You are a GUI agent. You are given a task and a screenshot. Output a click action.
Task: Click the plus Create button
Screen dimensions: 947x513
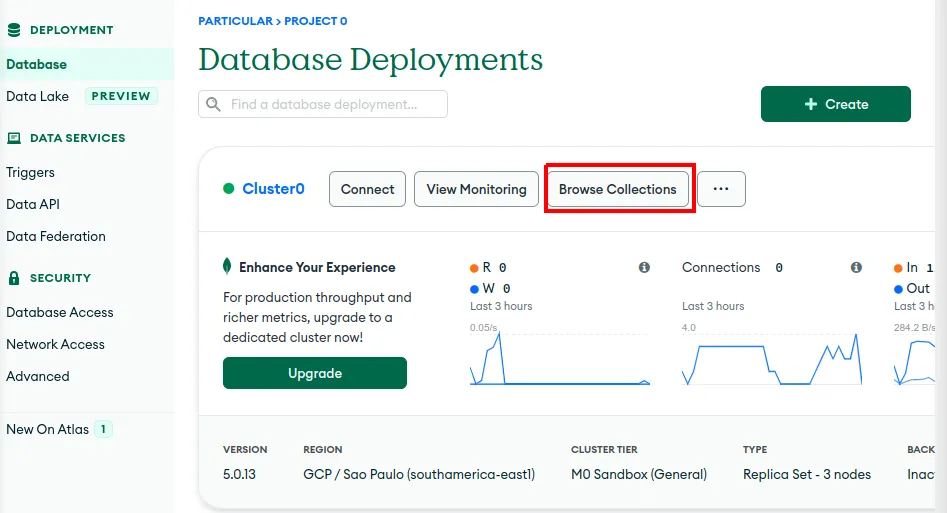835,104
